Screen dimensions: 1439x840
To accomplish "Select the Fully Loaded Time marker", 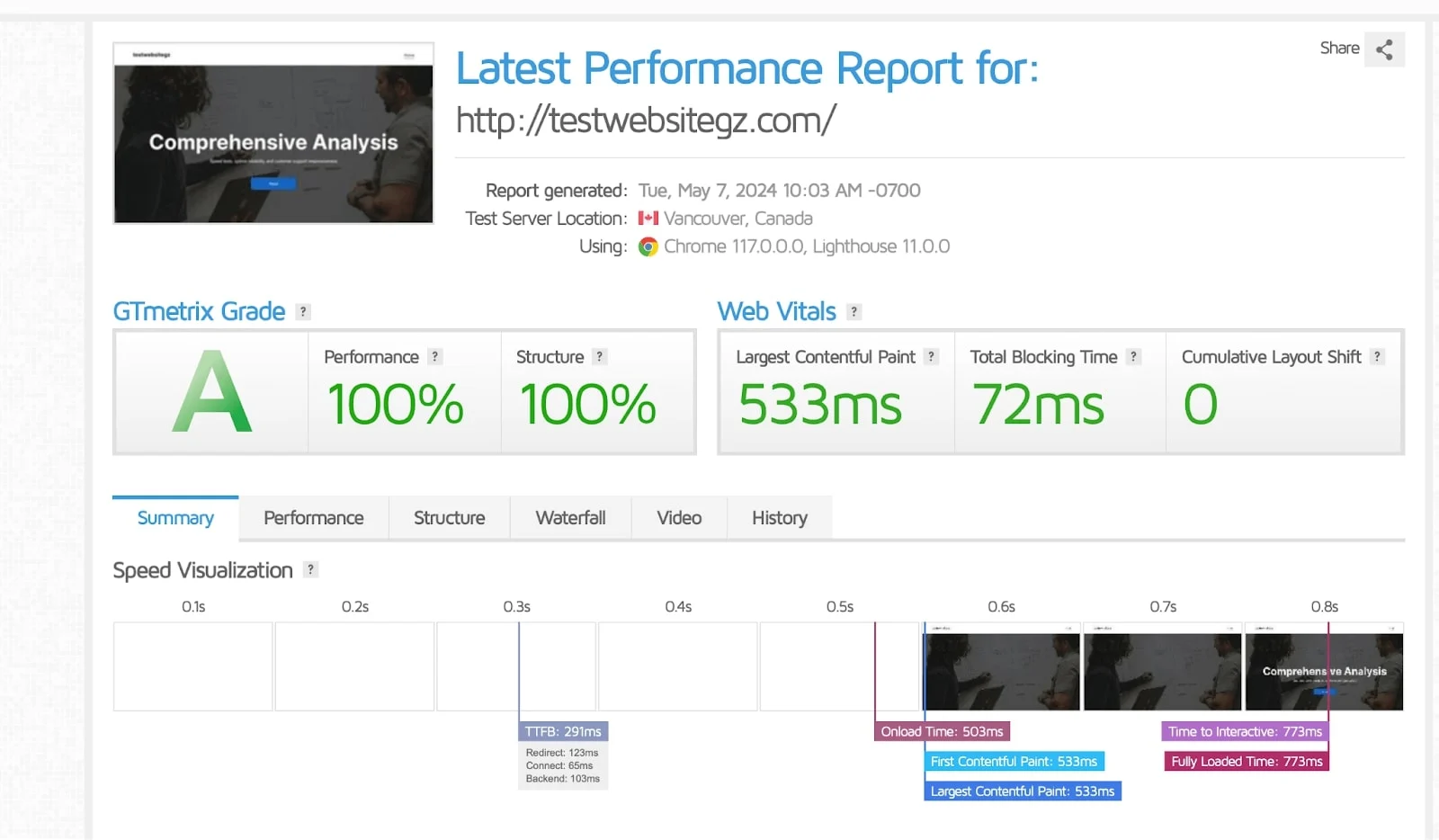I will pos(1246,761).
